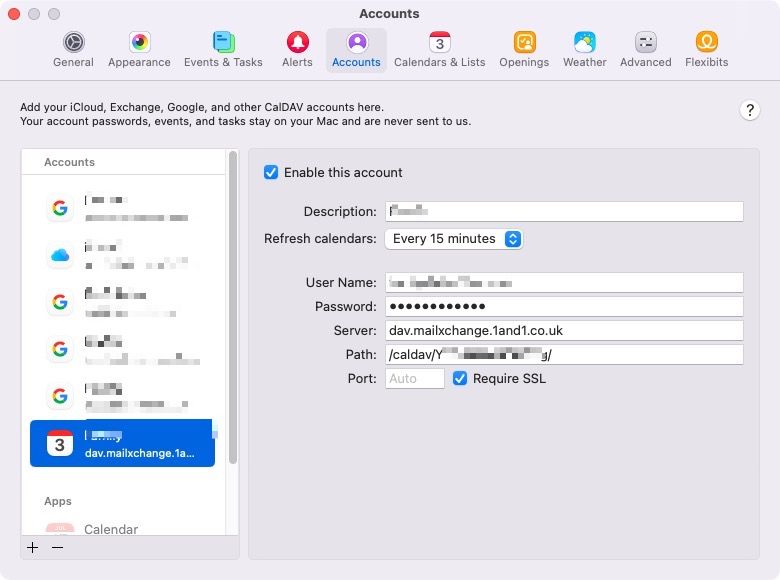Click the Accounts list header text
The width and height of the screenshot is (780, 580).
[69, 162]
